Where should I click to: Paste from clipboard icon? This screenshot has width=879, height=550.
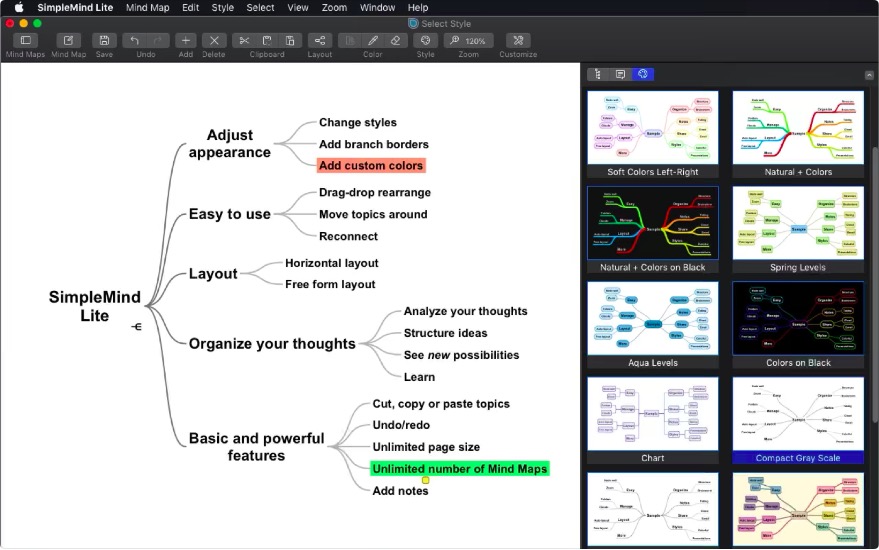[x=290, y=40]
